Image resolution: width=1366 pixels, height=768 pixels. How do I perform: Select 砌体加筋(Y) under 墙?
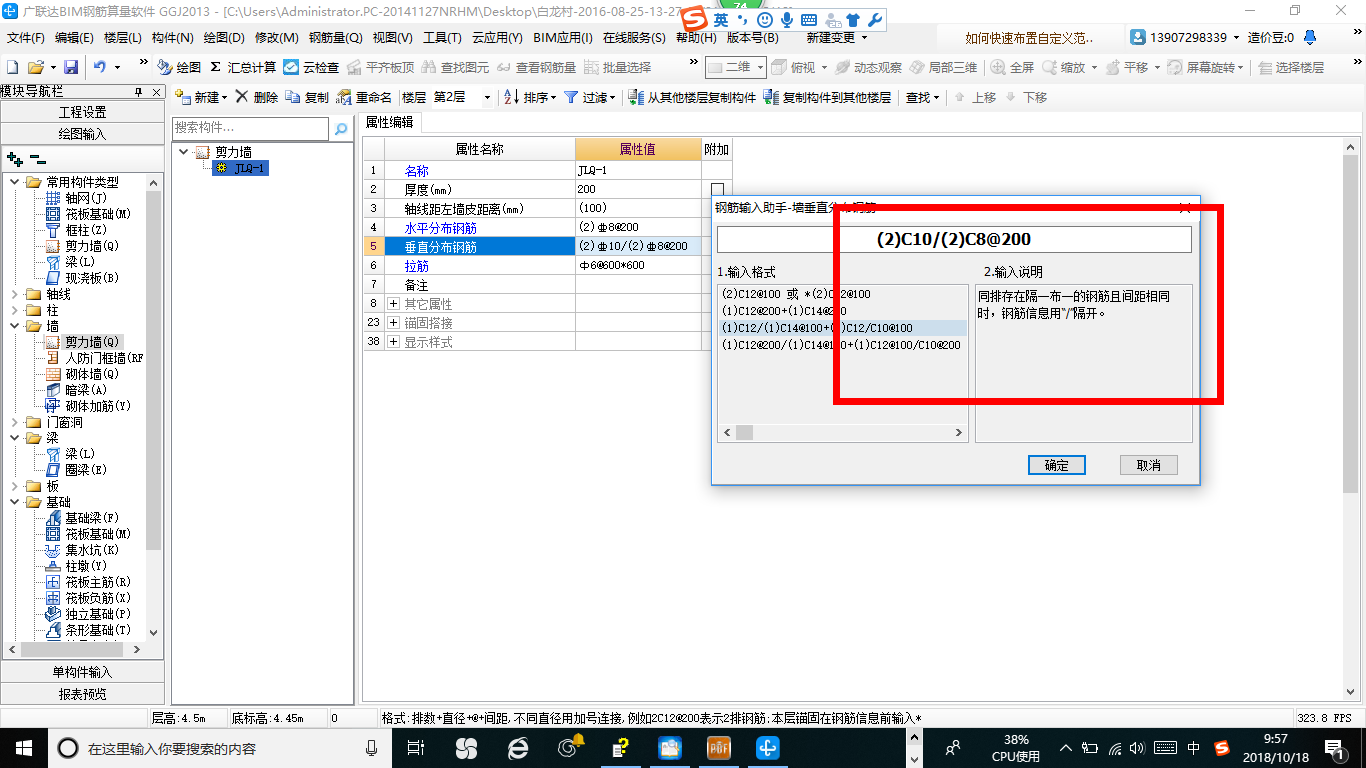[x=89, y=406]
